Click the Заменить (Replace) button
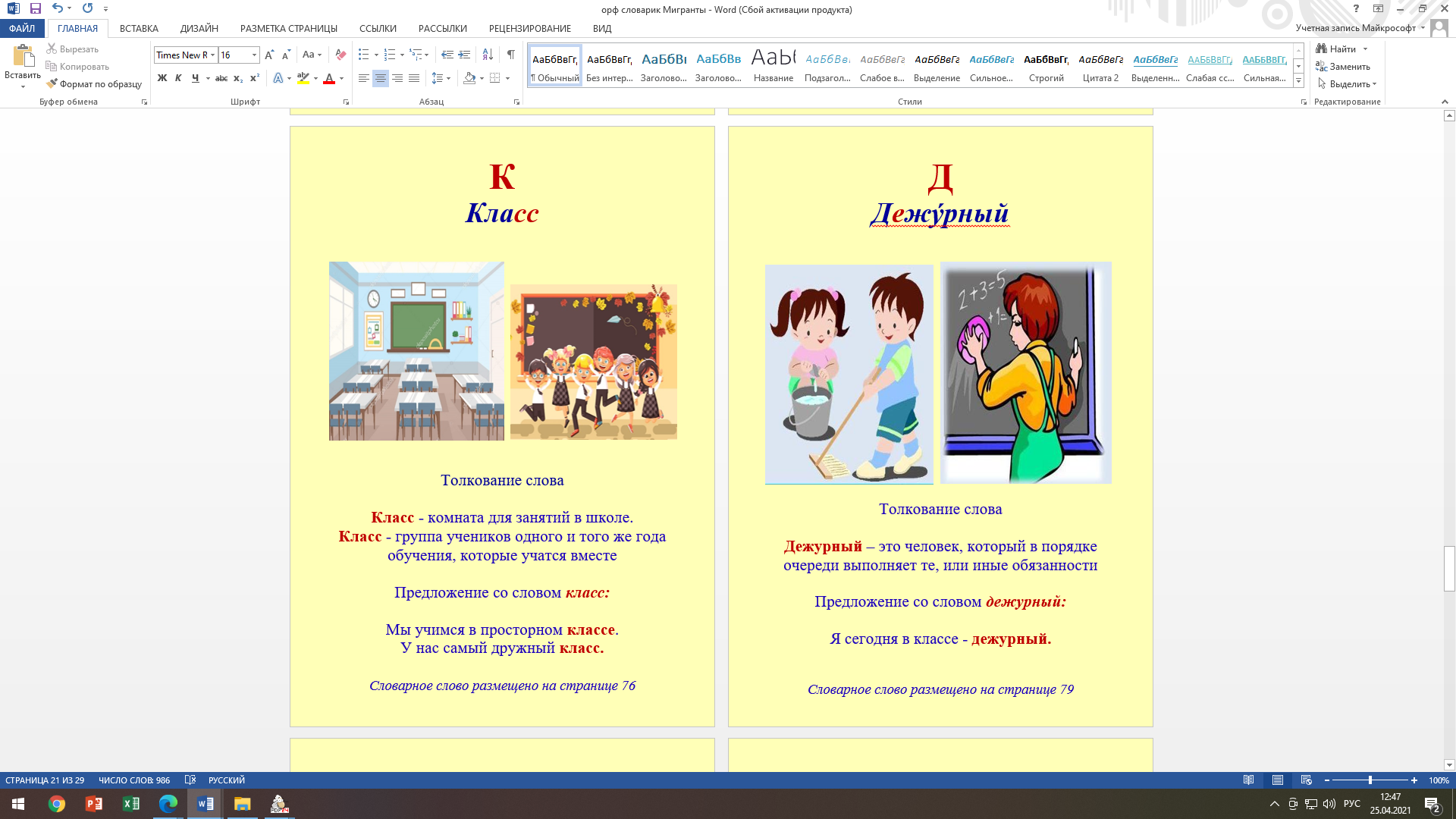The image size is (1456, 819). pos(1343,67)
